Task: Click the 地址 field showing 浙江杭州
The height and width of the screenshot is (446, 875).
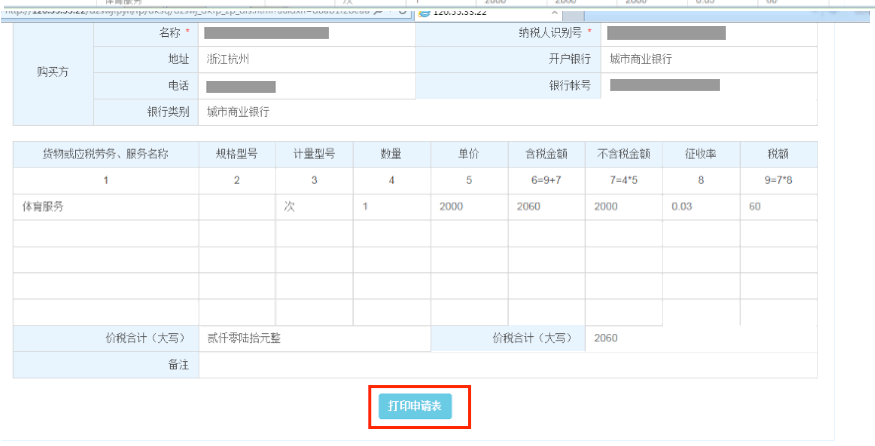Action: [x=306, y=60]
